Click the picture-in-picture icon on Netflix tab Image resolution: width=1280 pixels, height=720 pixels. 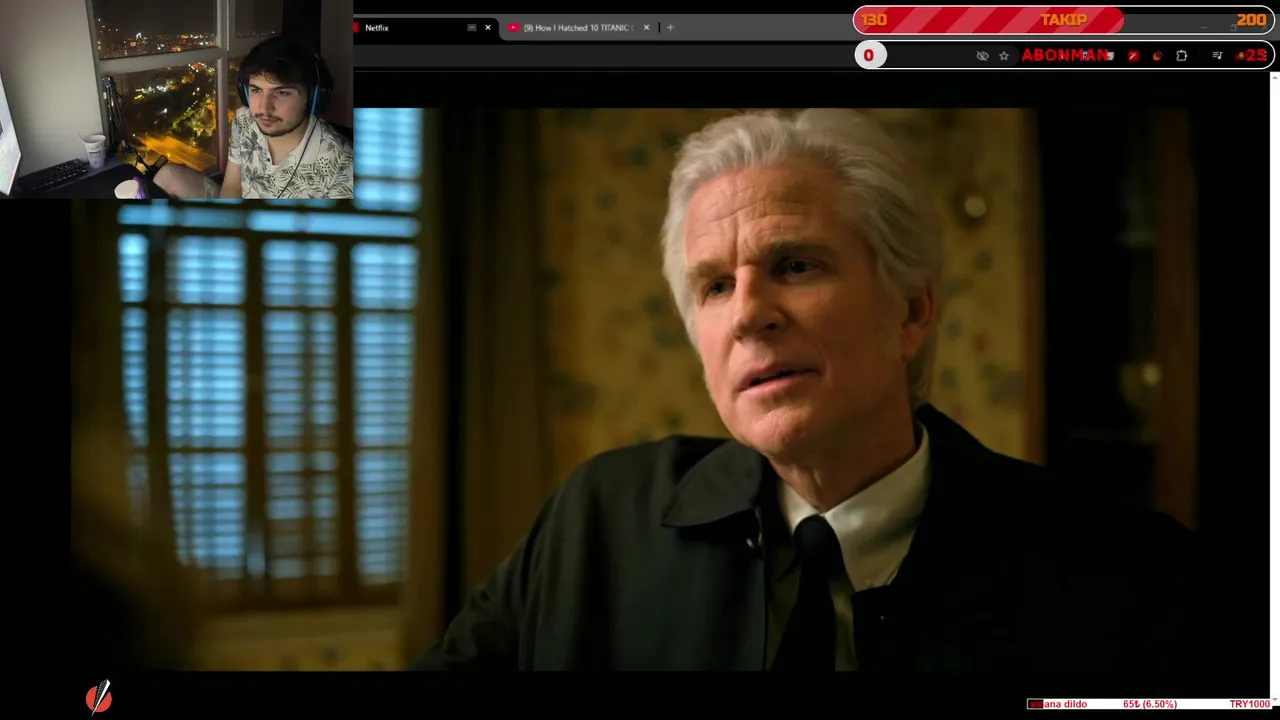pos(471,28)
